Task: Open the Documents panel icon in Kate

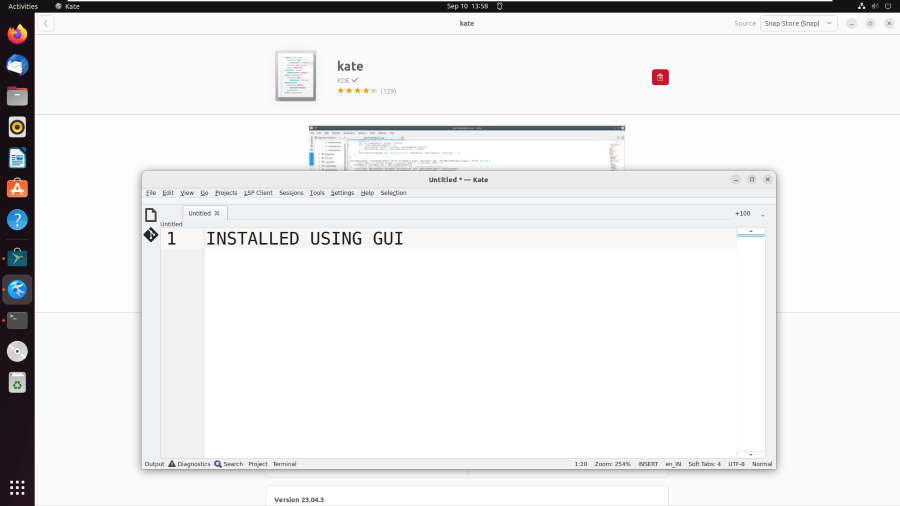Action: tap(150, 215)
